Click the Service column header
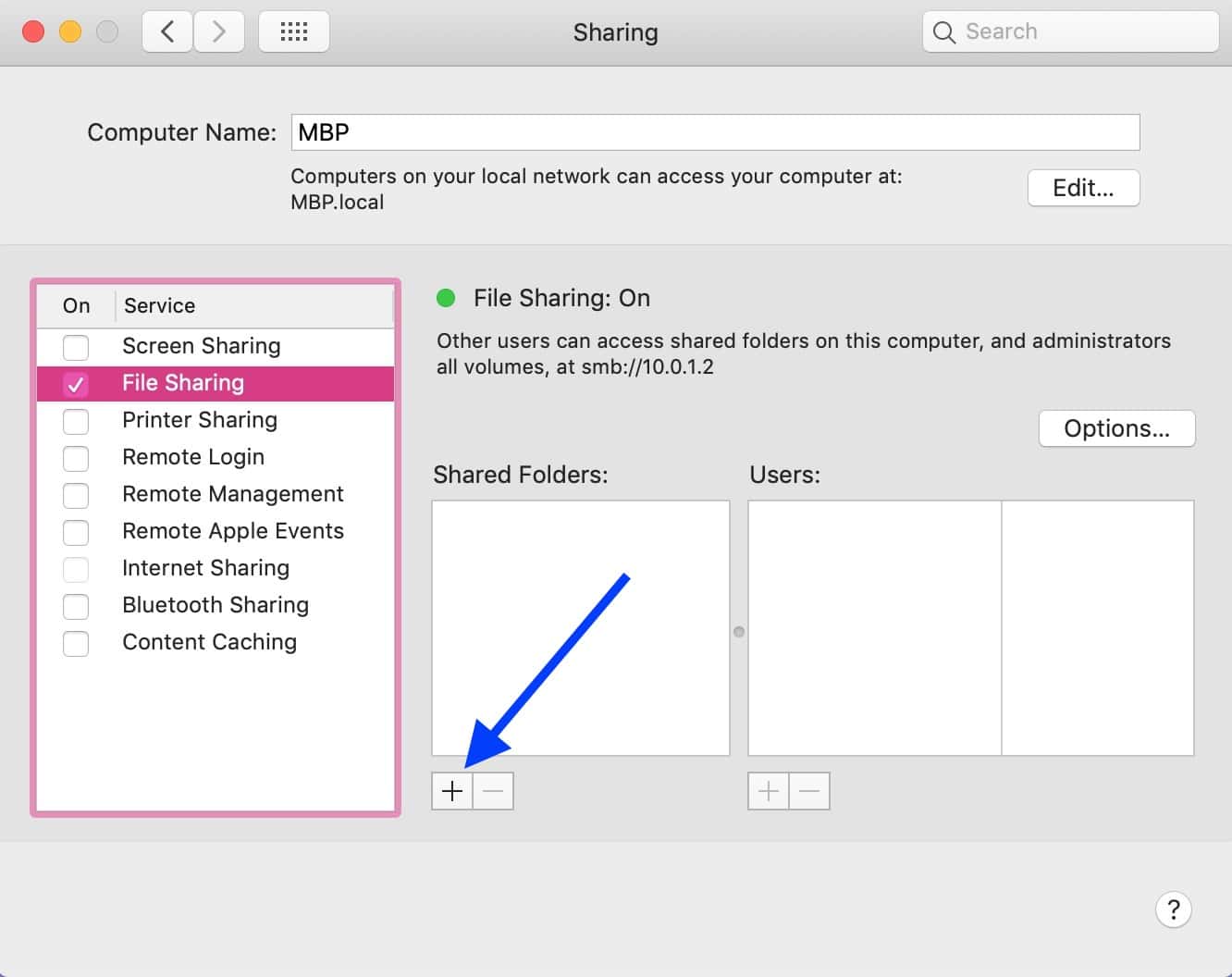 pos(254,305)
